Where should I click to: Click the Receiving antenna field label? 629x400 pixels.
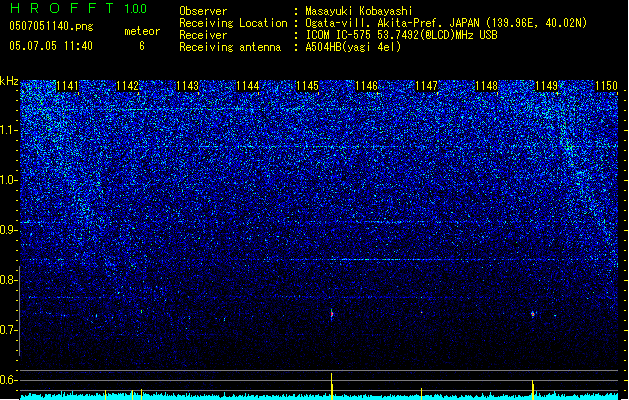230,47
